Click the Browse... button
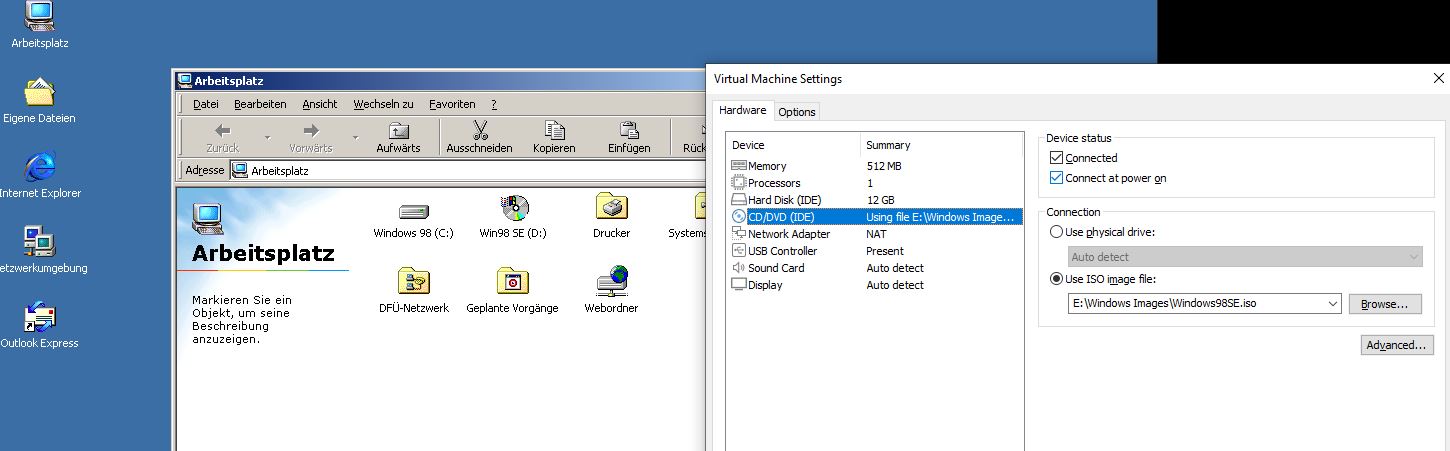This screenshot has width=1450, height=451. [1385, 304]
